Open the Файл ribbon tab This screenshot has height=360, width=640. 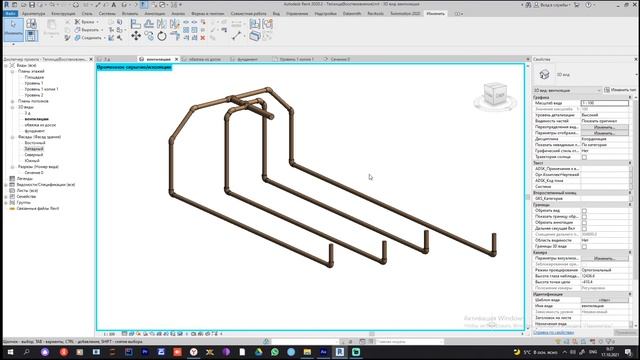(10, 13)
